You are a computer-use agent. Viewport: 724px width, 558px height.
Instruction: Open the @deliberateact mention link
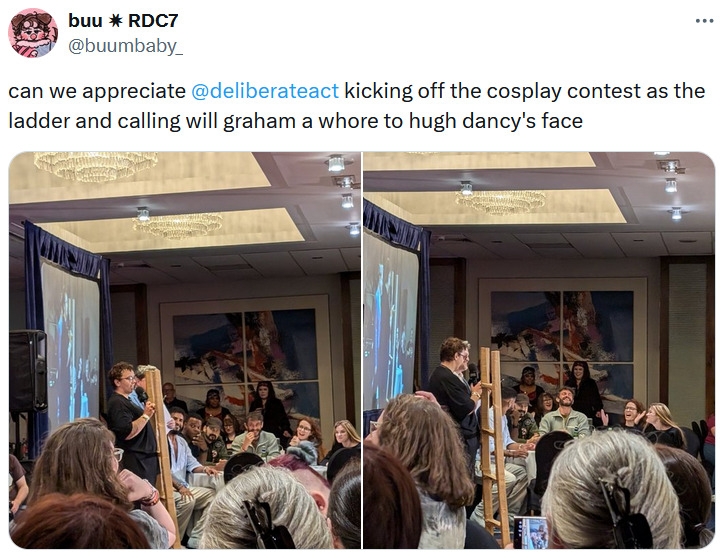pos(265,91)
